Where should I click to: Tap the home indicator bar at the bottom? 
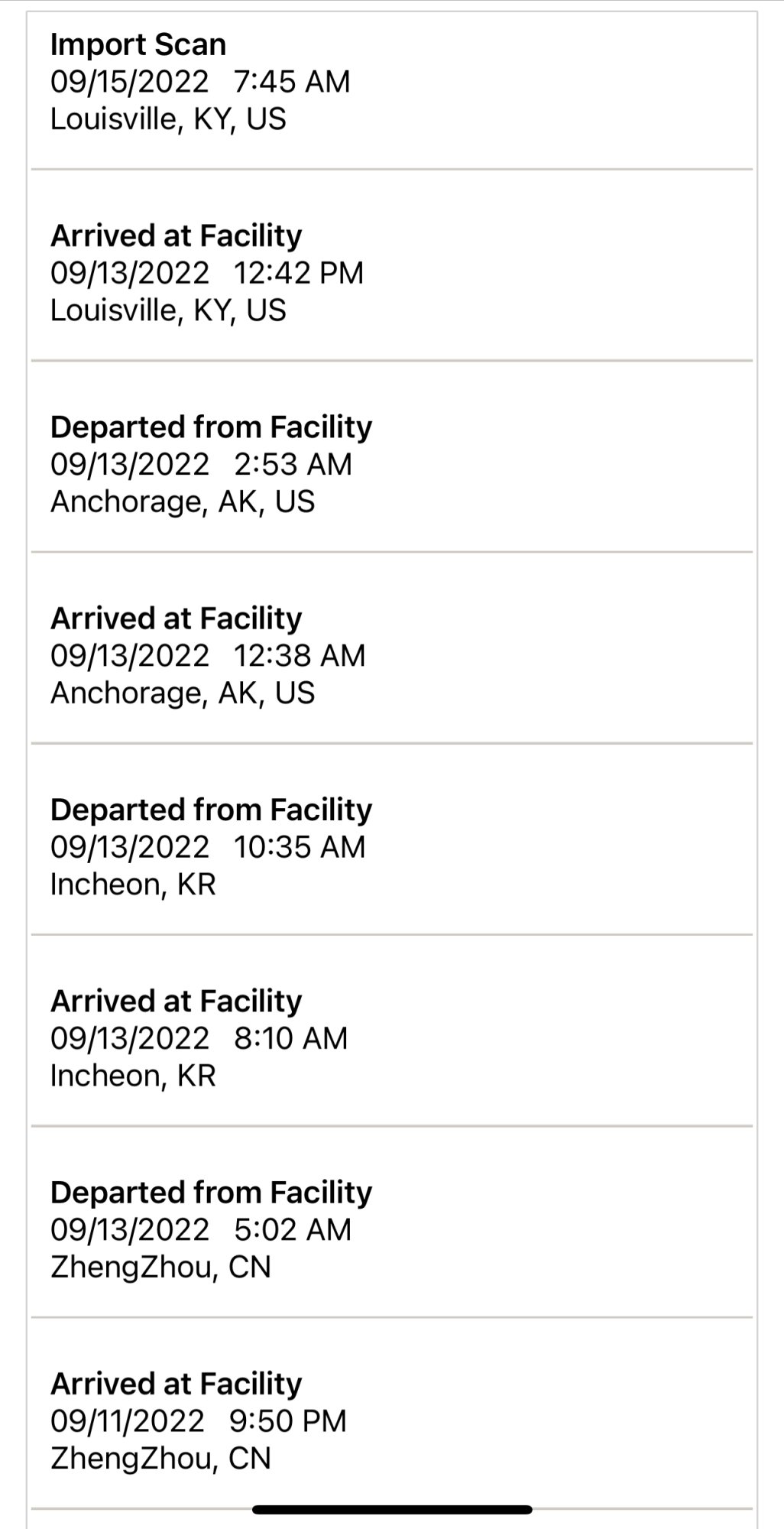[392, 1509]
